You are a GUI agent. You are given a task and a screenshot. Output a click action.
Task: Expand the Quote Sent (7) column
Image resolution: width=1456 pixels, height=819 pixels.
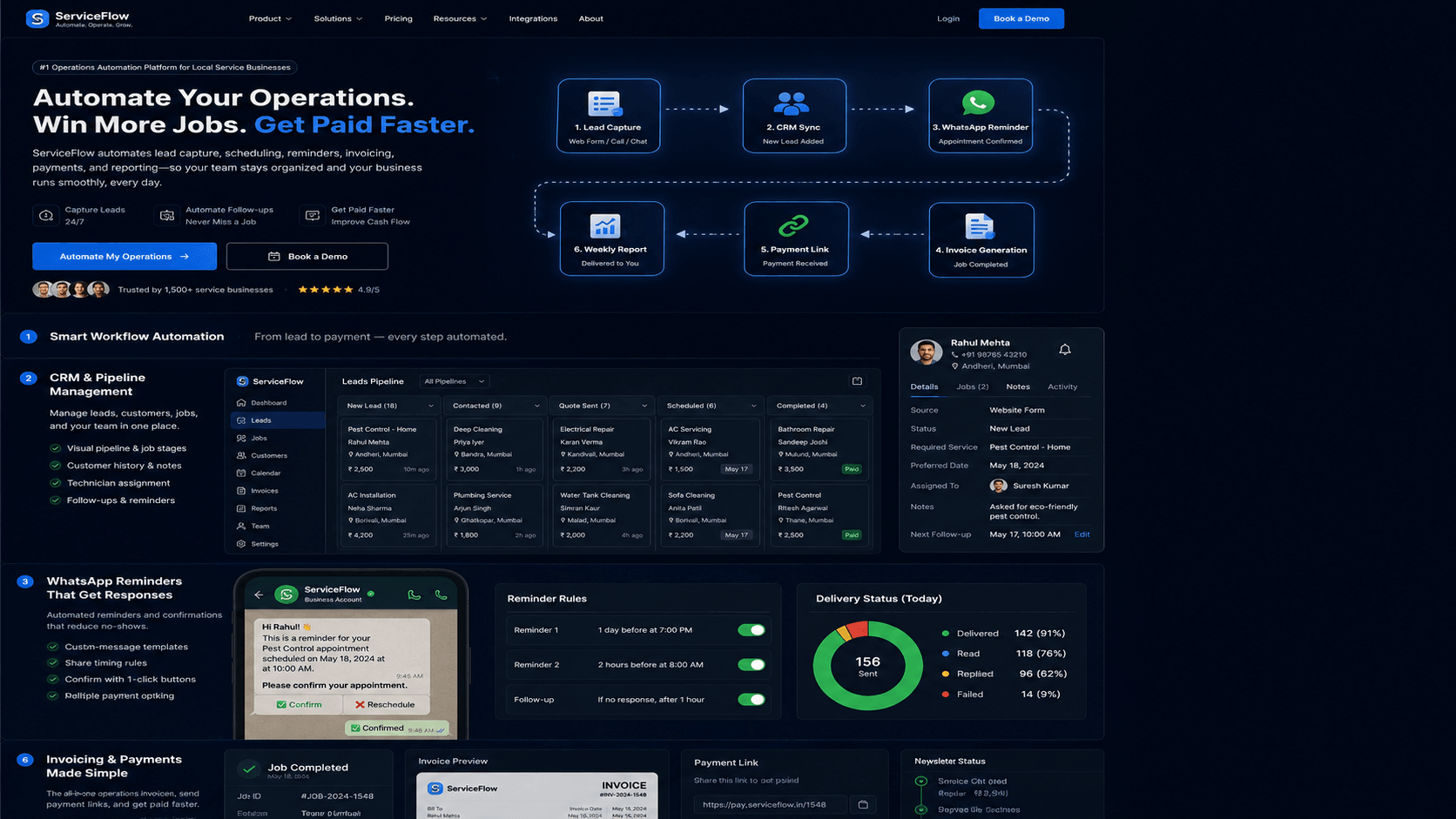point(644,406)
